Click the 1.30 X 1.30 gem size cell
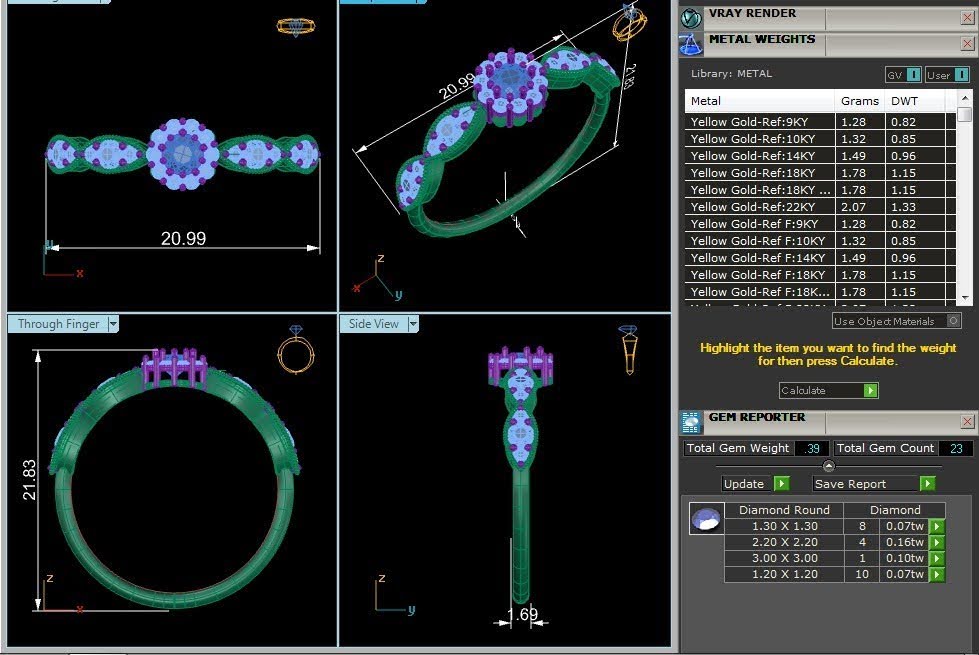The width and height of the screenshot is (979, 655). [x=784, y=526]
